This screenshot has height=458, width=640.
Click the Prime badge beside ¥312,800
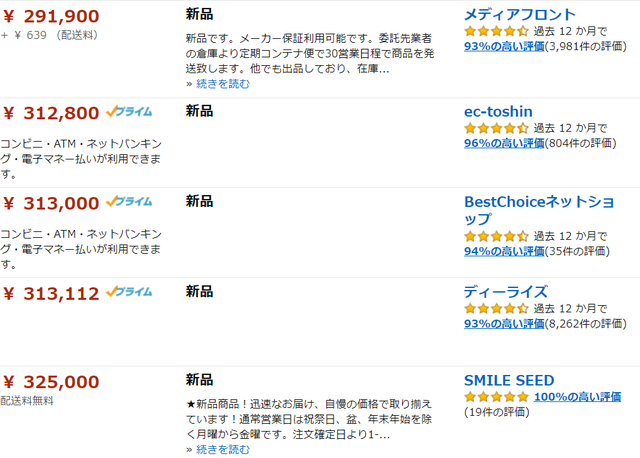pos(129,111)
